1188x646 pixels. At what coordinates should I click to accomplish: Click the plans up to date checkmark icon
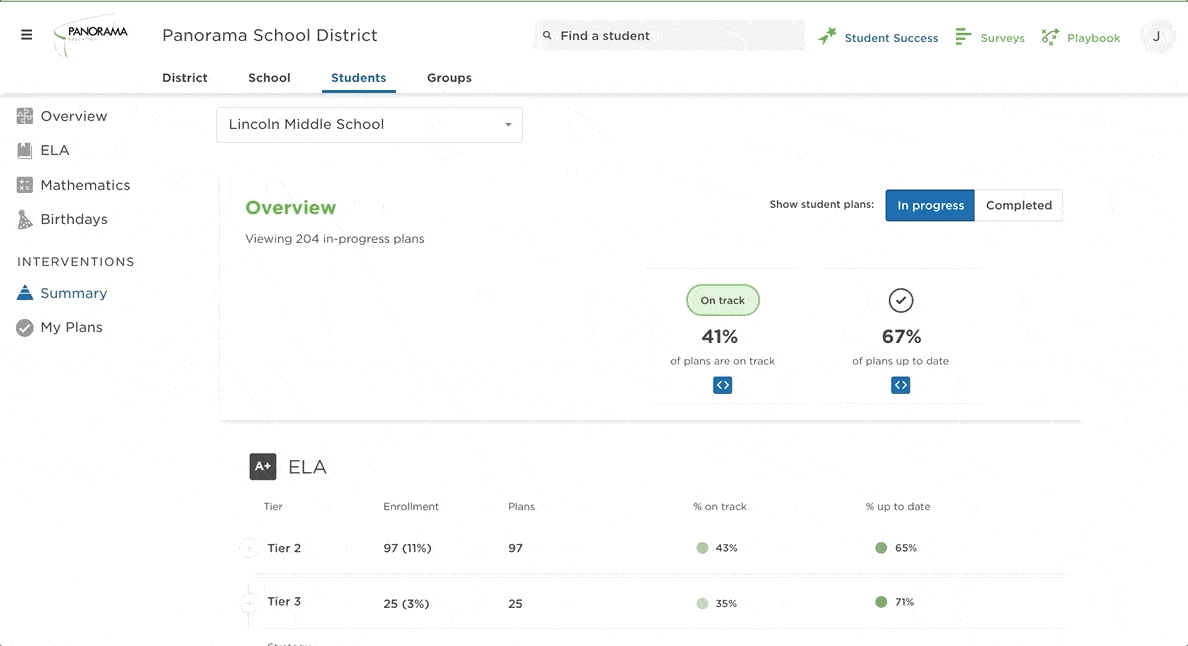coord(901,301)
